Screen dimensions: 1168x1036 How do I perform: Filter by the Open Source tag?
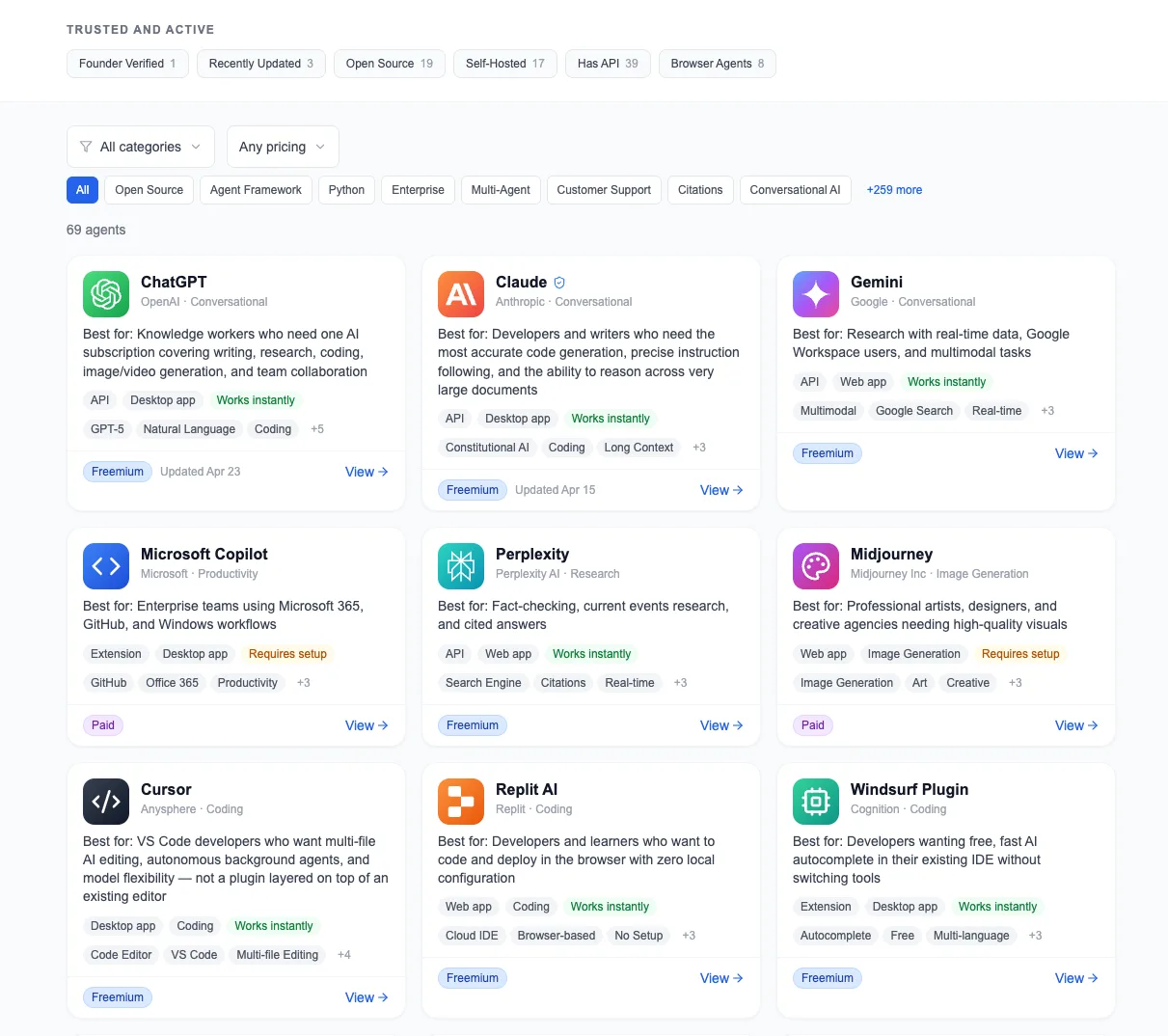[149, 190]
